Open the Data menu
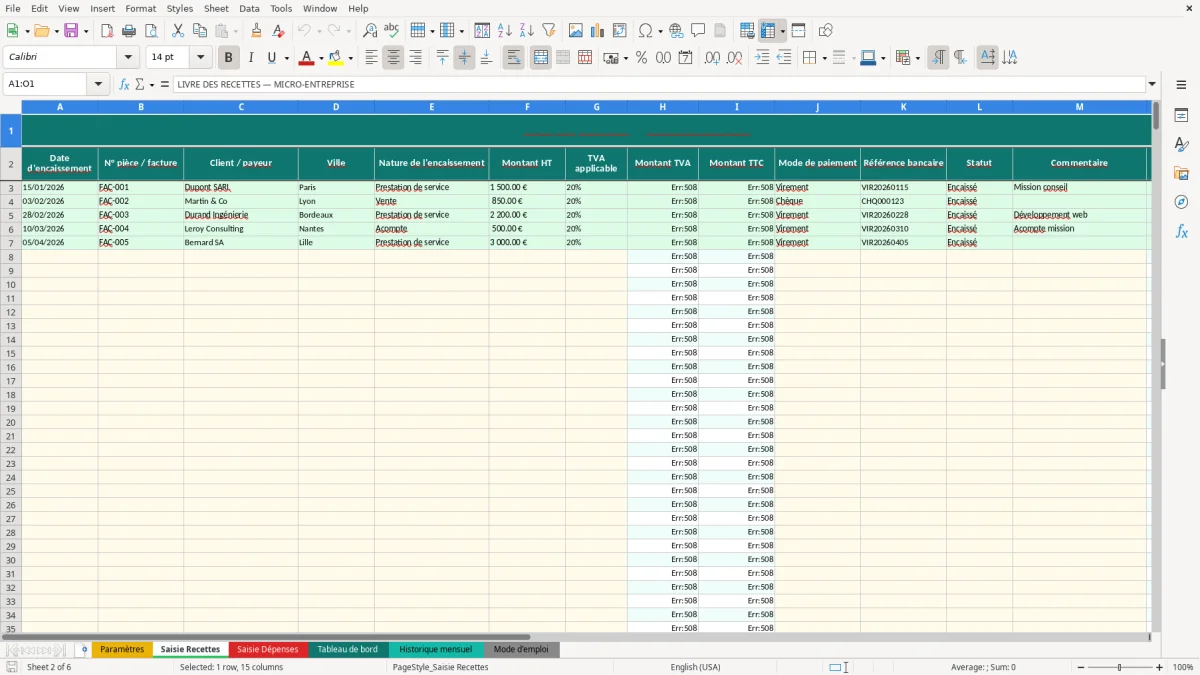The height and width of the screenshot is (675, 1200). (249, 8)
